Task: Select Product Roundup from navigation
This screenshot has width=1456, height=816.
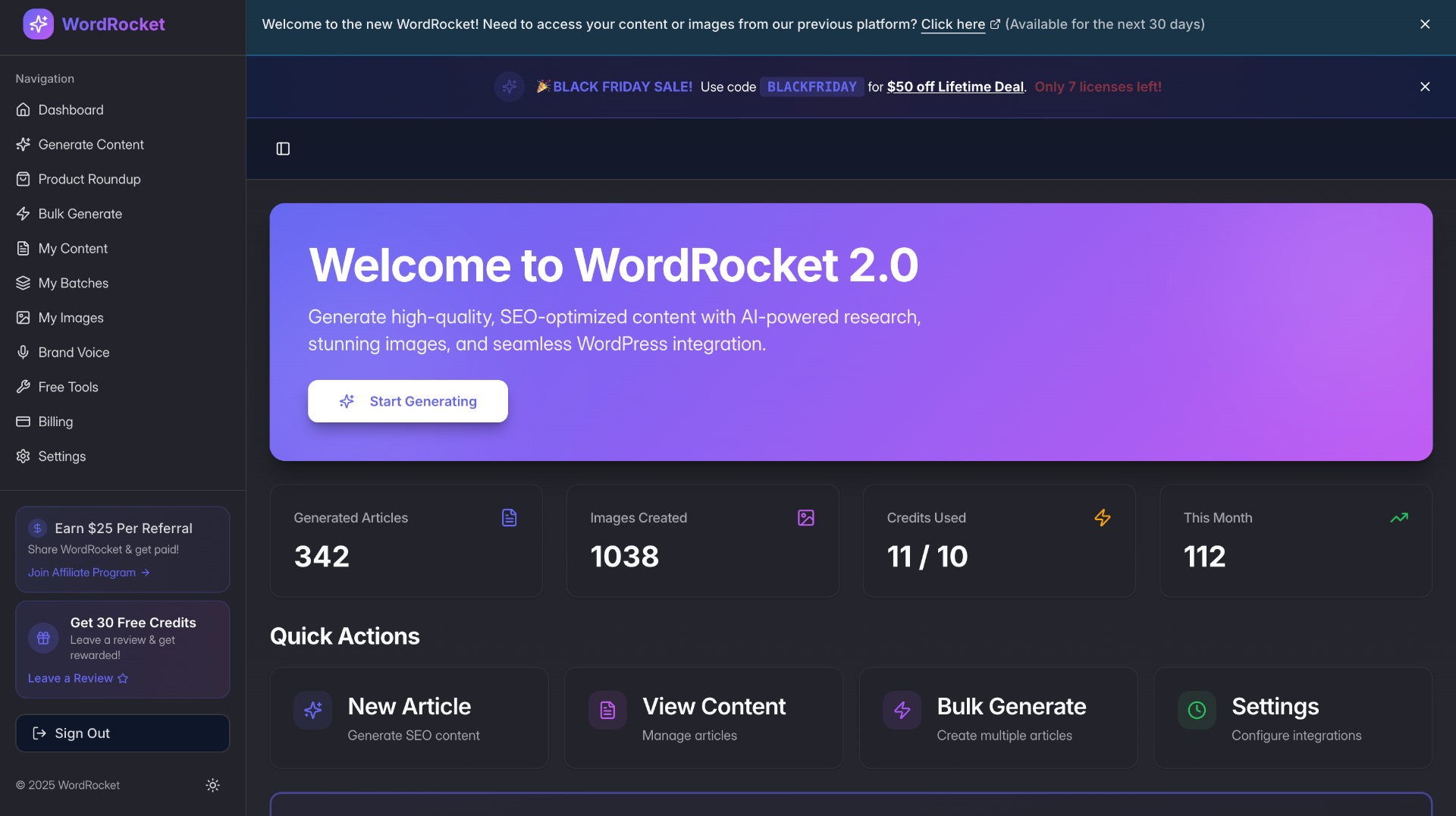Action: (89, 179)
